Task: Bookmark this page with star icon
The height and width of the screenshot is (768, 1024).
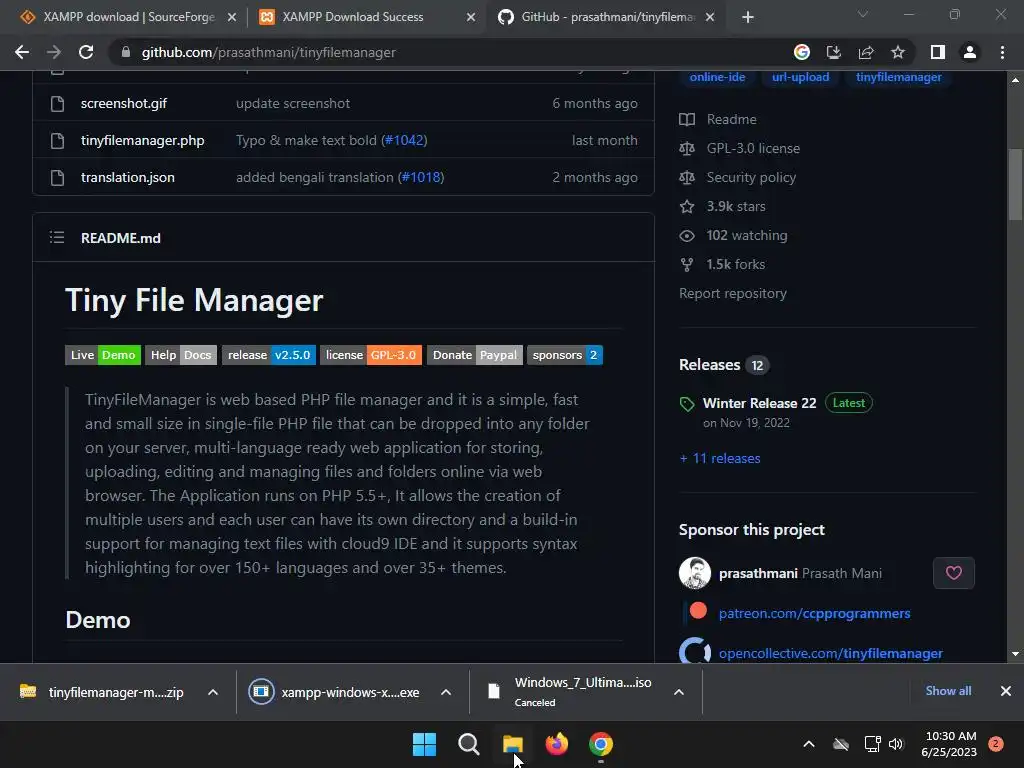Action: tap(898, 52)
